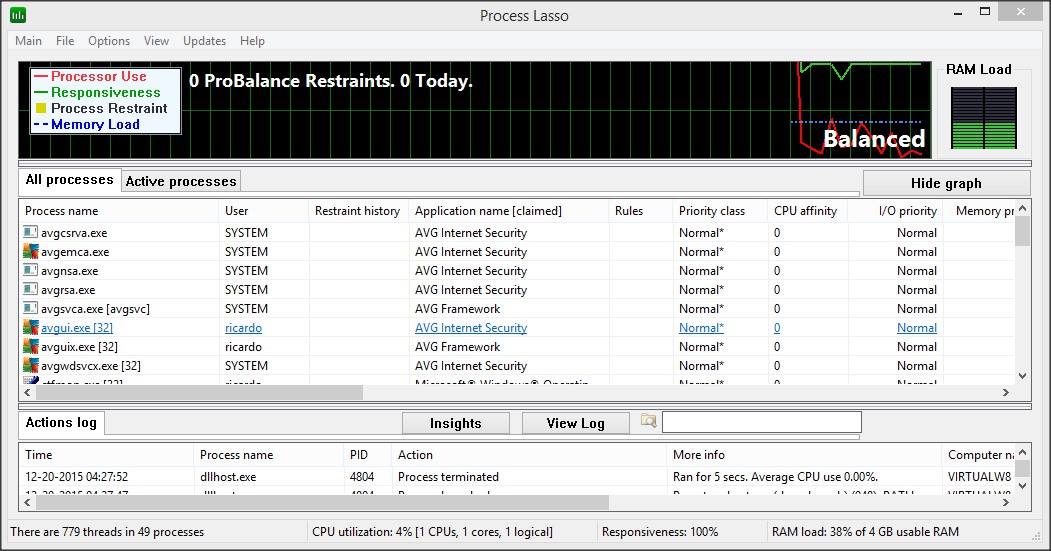1051x551 pixels.
Task: Click the CPU utilization status bar entry
Action: [432, 532]
